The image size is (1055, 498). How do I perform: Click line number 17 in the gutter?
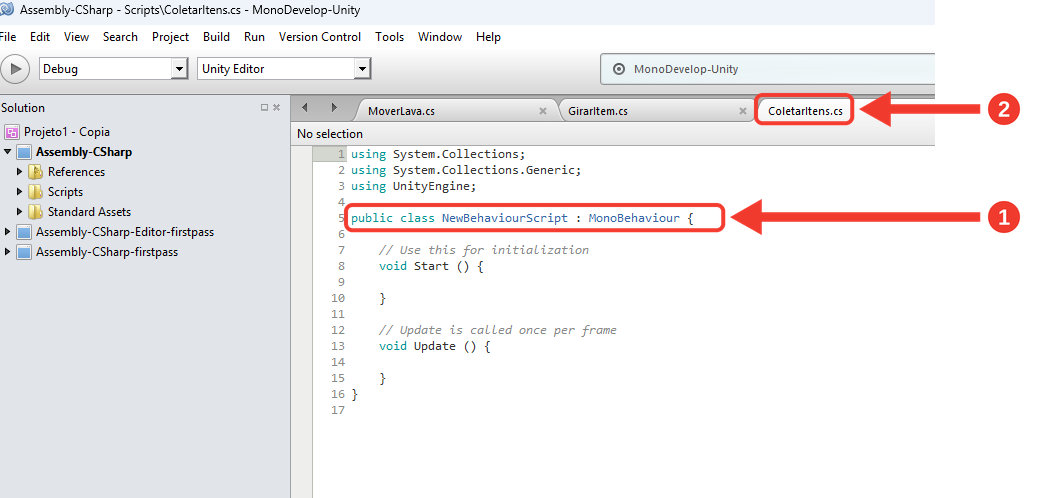tap(338, 410)
